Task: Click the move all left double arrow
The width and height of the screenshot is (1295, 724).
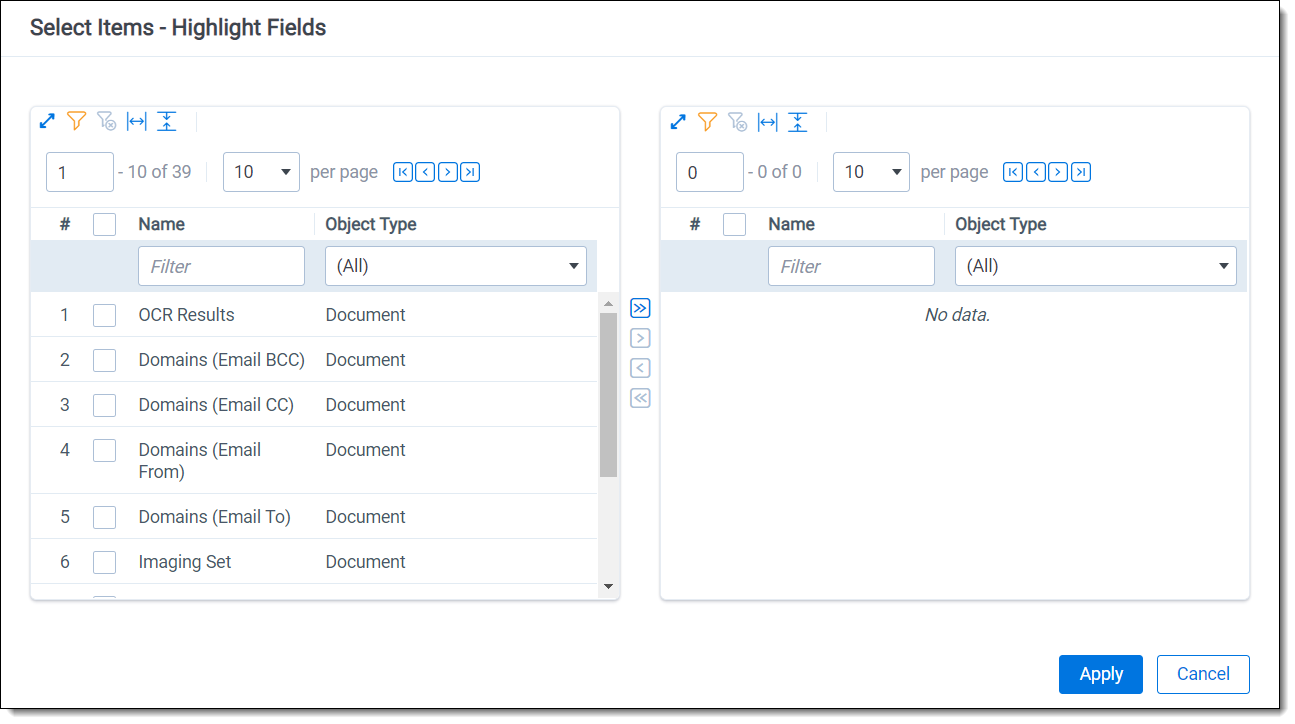Action: (641, 398)
